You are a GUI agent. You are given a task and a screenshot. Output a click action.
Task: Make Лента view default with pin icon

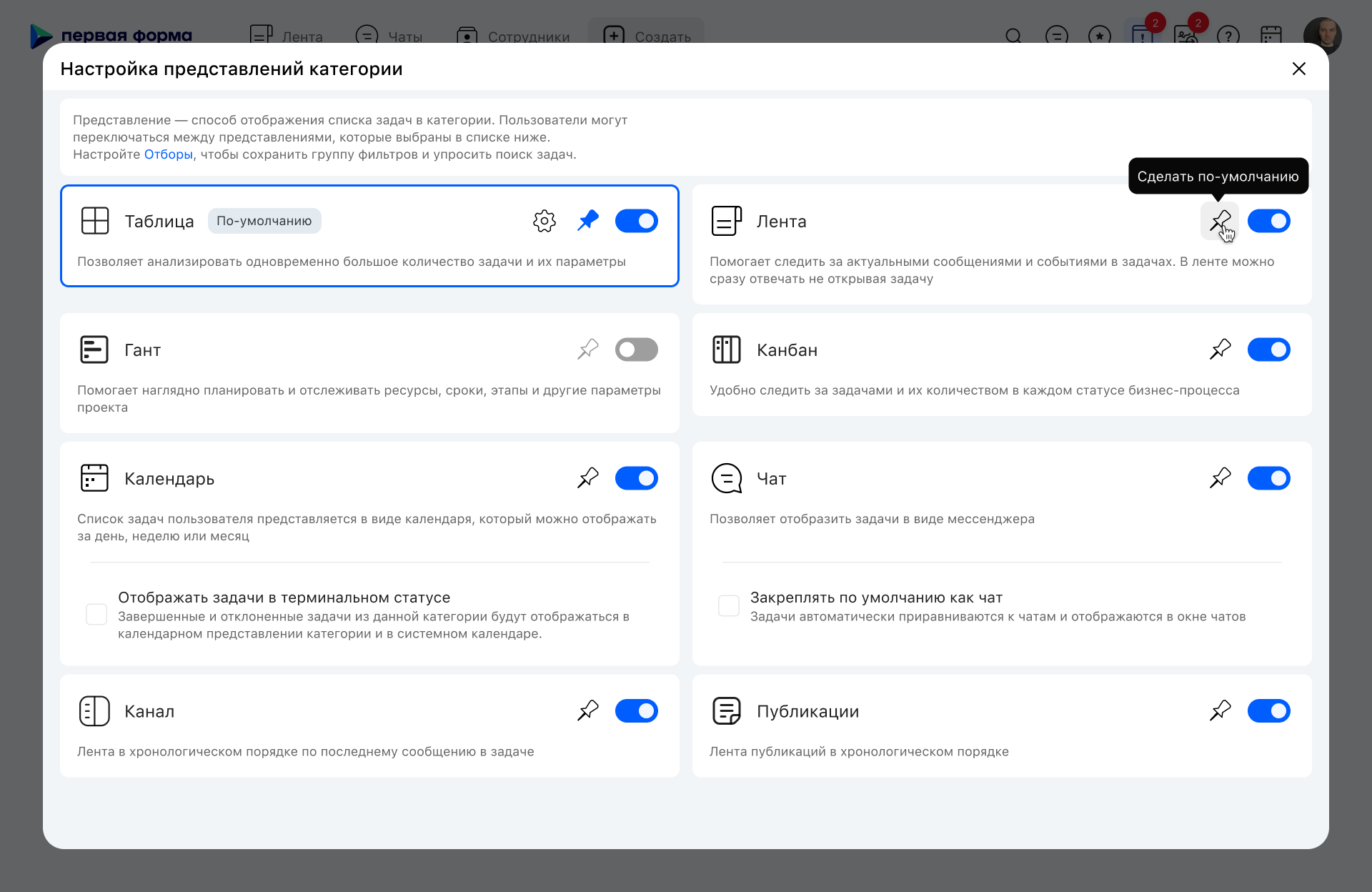tap(1220, 221)
